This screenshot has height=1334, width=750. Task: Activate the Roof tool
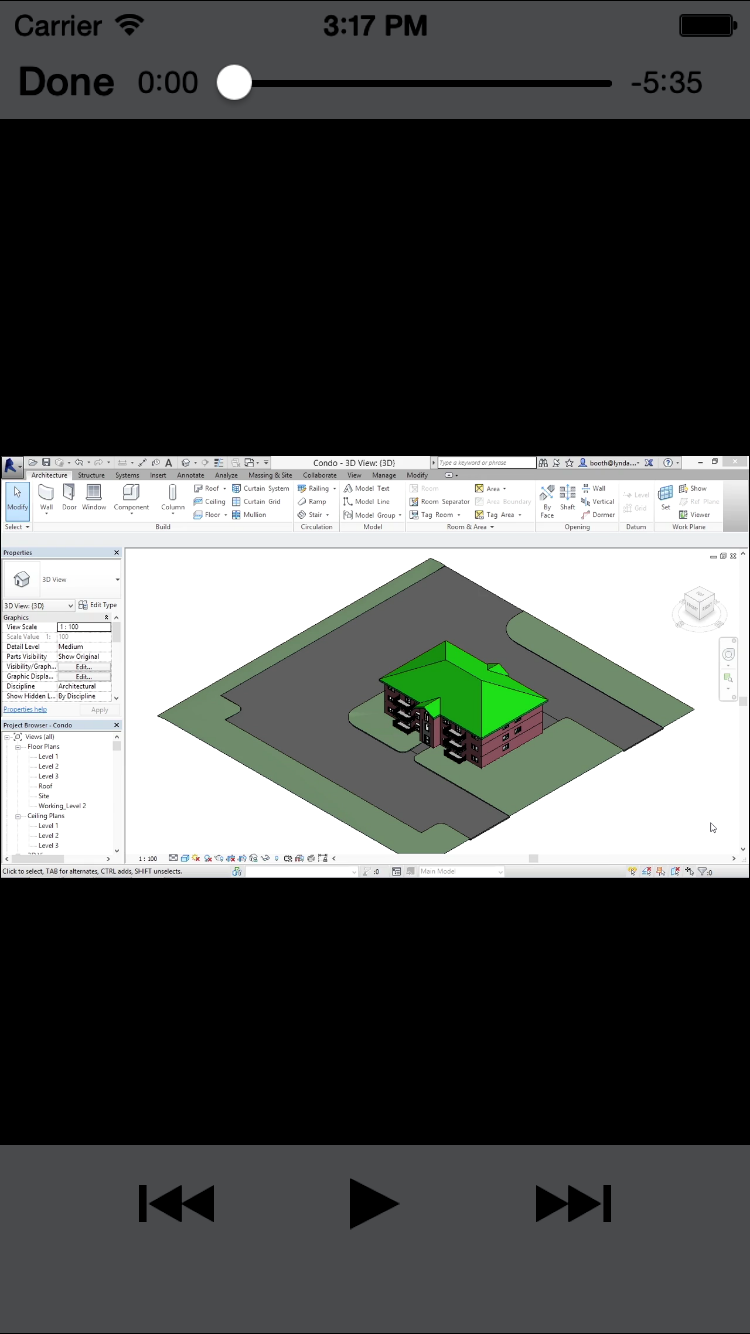coord(208,488)
